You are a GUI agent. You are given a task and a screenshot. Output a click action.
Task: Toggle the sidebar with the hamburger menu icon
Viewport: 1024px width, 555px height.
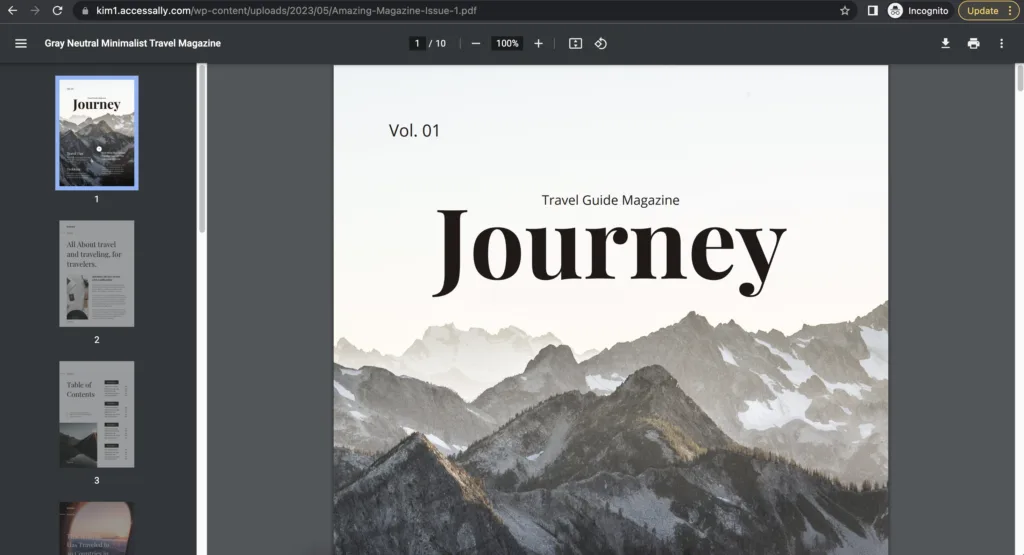[x=21, y=44]
